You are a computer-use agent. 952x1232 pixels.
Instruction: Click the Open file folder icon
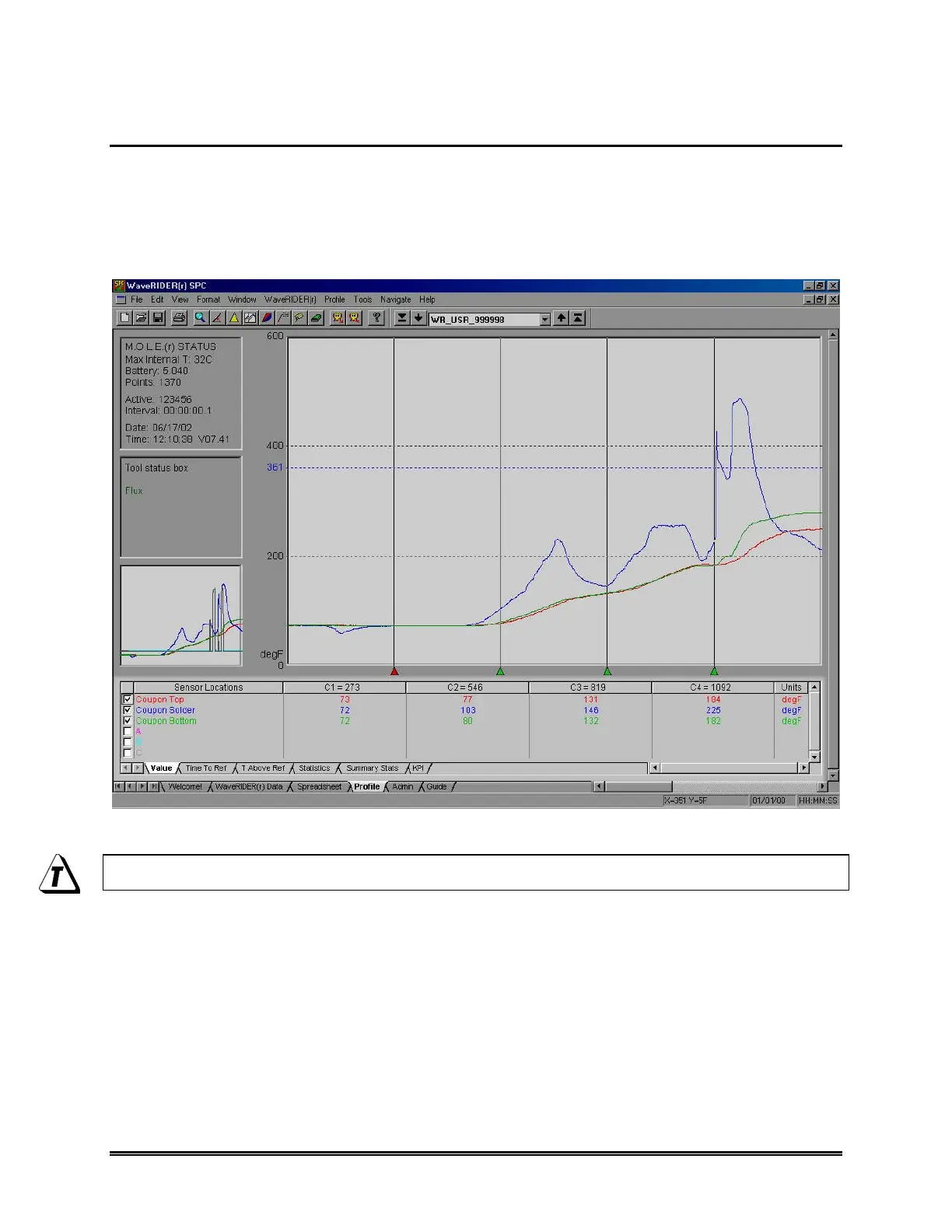[141, 317]
